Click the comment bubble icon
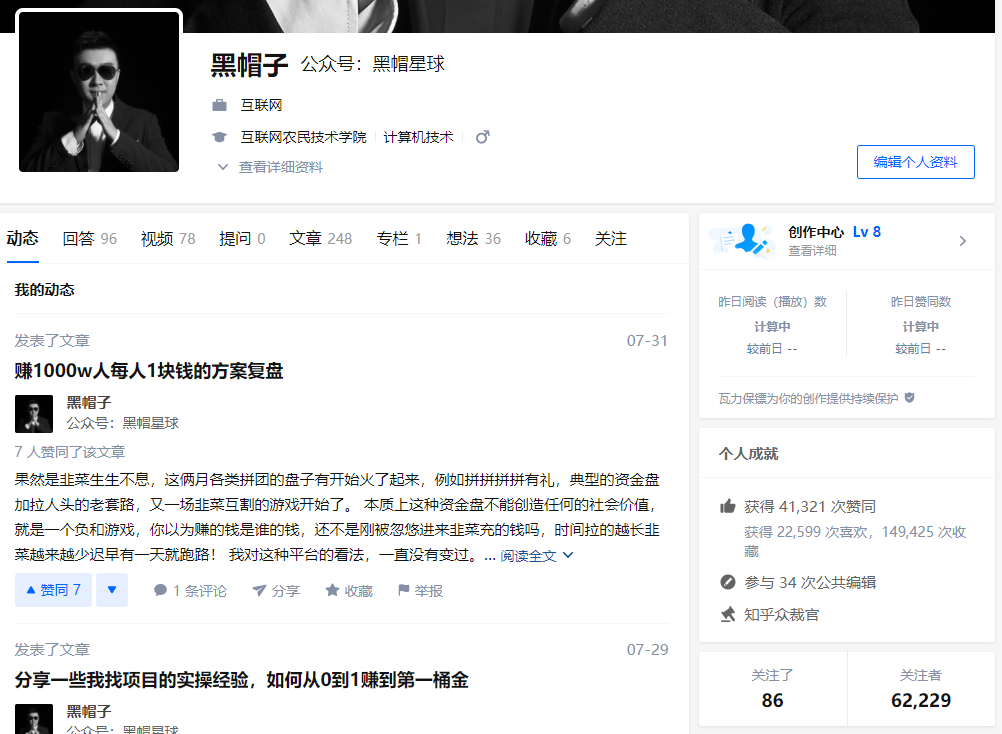 (160, 591)
